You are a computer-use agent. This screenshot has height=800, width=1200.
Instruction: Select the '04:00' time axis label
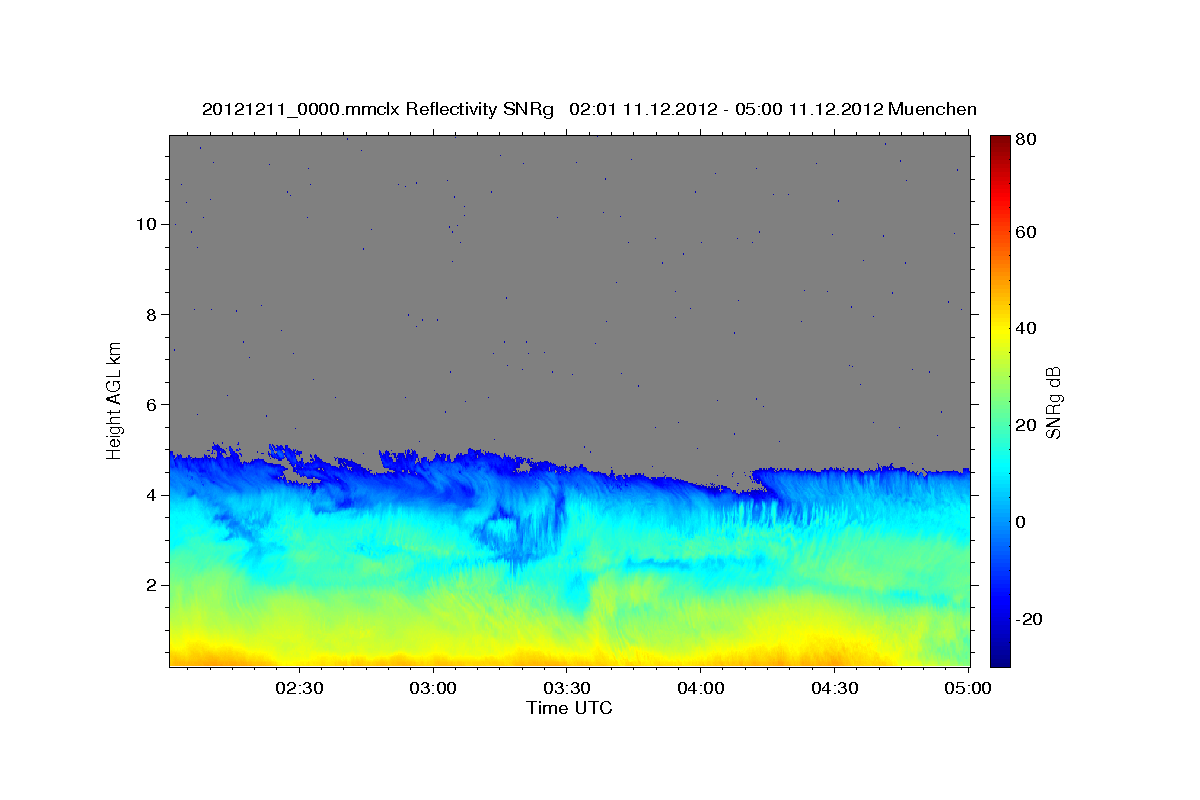[x=701, y=688]
